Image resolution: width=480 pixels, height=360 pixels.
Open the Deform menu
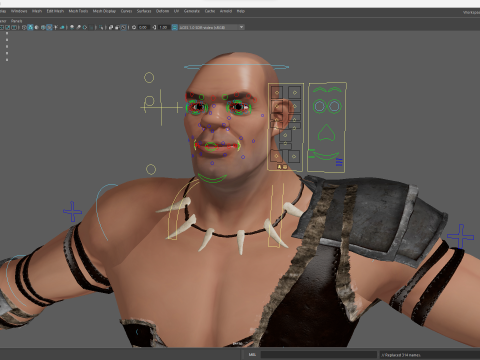tap(162, 11)
